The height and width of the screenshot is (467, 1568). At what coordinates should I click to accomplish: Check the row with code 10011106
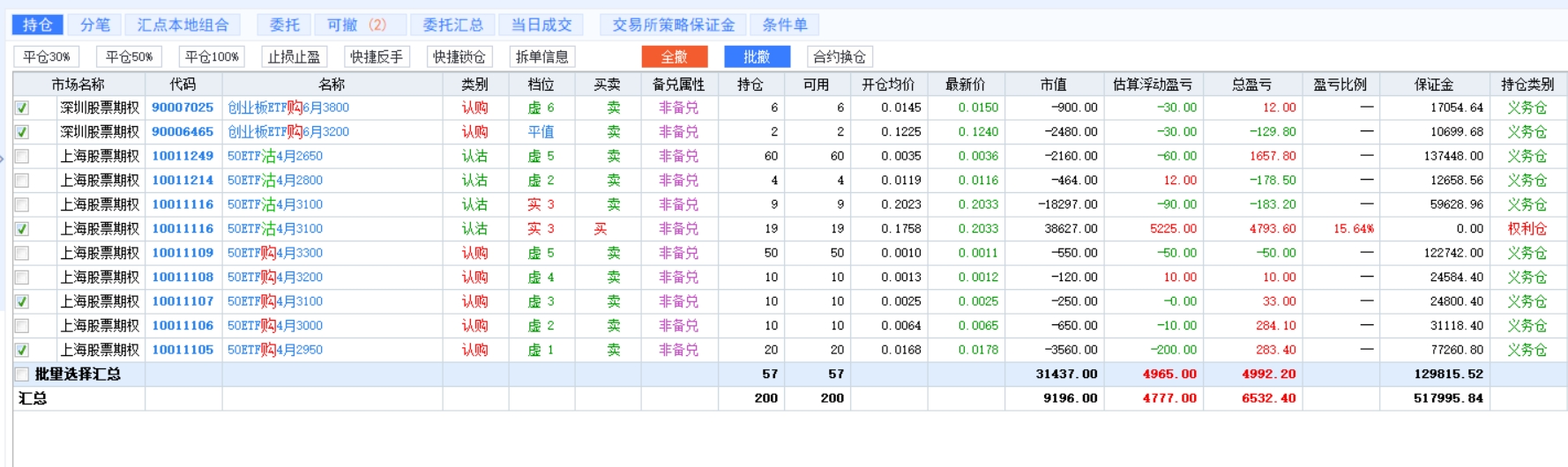pyautogui.click(x=22, y=326)
